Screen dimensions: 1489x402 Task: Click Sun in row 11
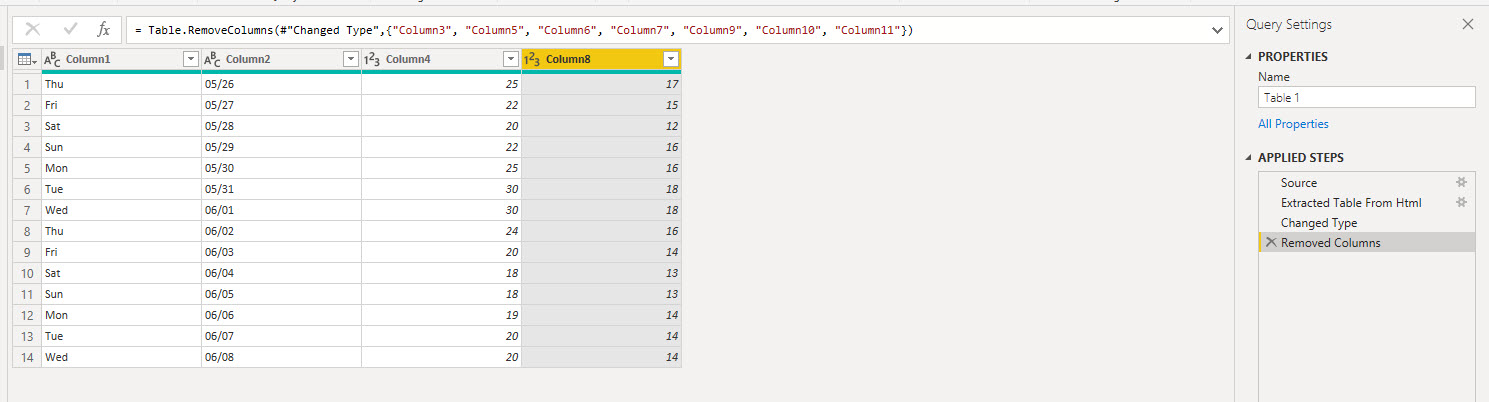click(x=121, y=294)
